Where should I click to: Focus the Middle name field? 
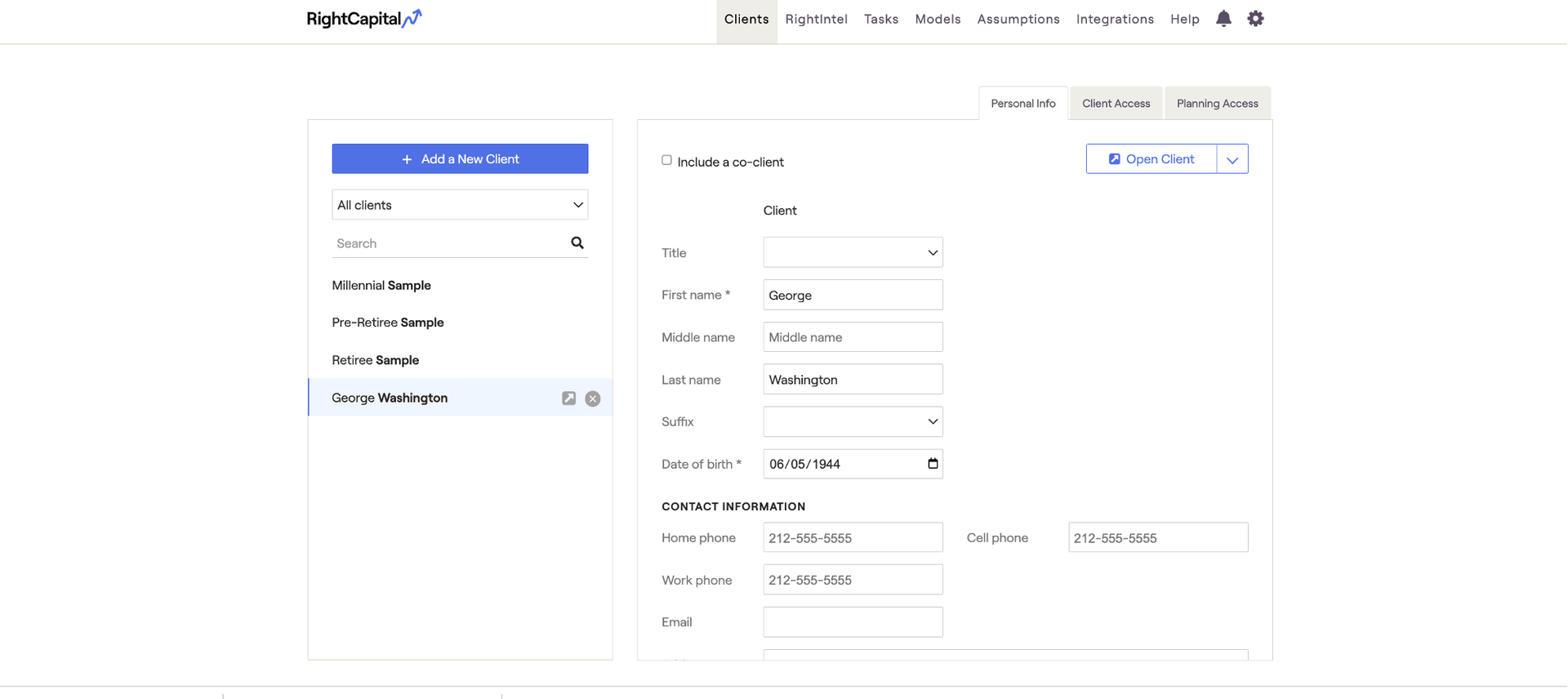pyautogui.click(x=853, y=337)
